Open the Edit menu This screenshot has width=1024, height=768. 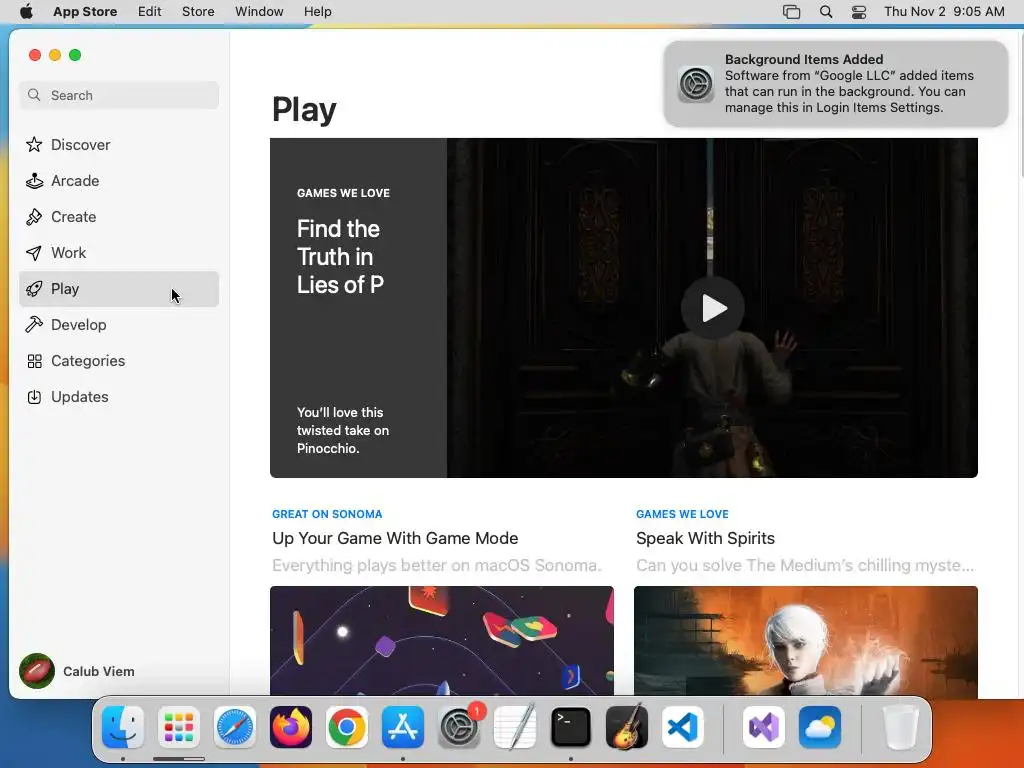tap(150, 11)
